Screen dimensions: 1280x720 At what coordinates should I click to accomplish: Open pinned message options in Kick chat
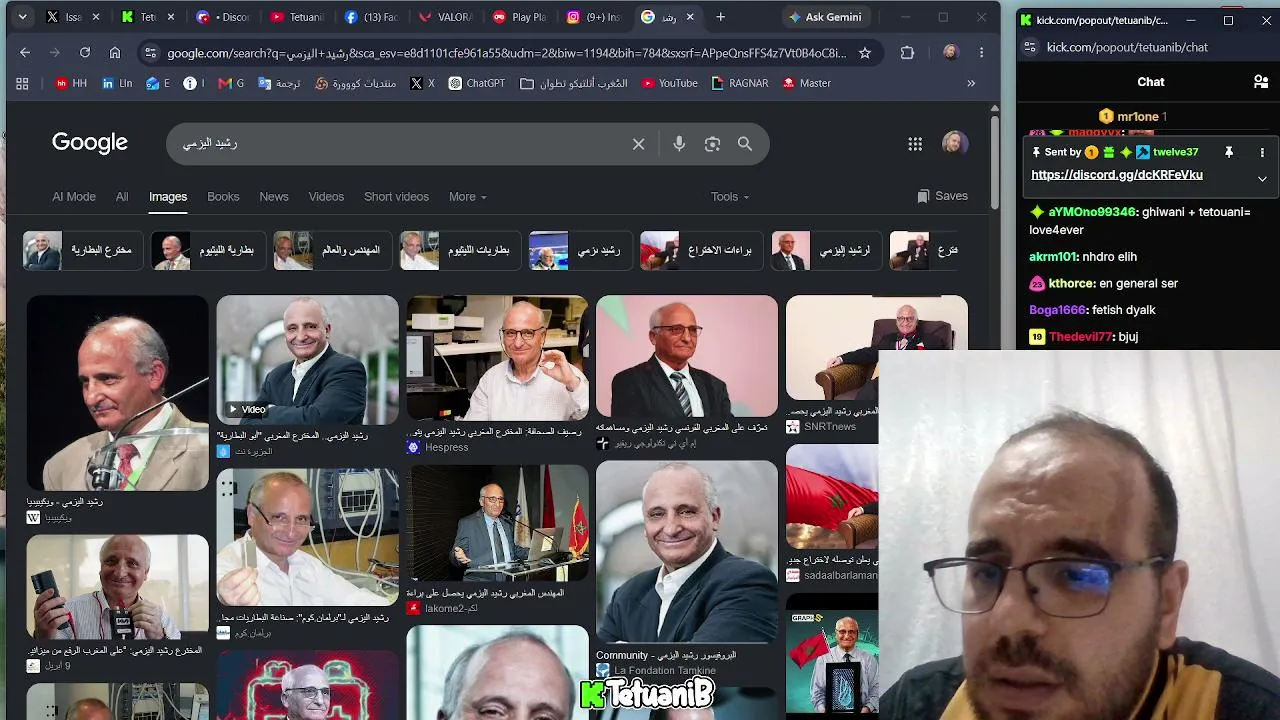point(1262,152)
